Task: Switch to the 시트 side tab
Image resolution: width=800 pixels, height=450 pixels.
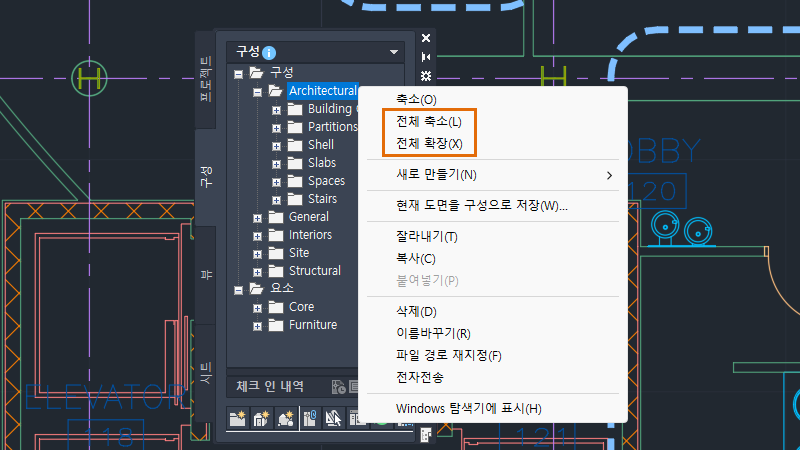Action: tap(206, 372)
